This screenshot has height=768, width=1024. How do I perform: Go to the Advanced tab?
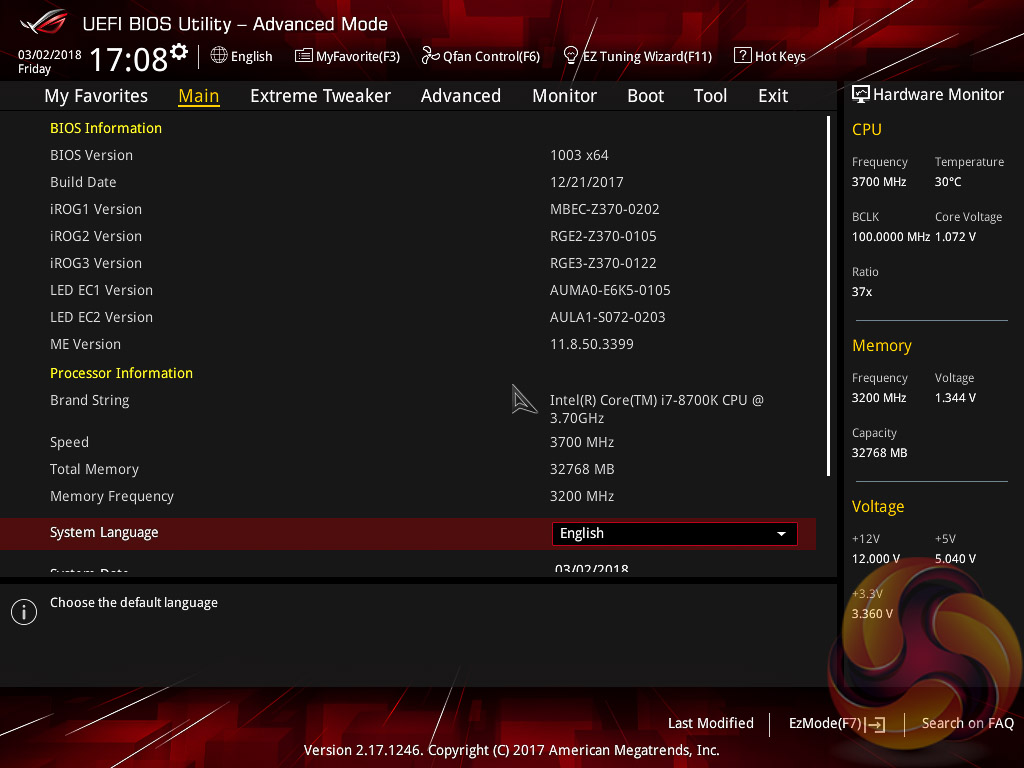click(460, 96)
